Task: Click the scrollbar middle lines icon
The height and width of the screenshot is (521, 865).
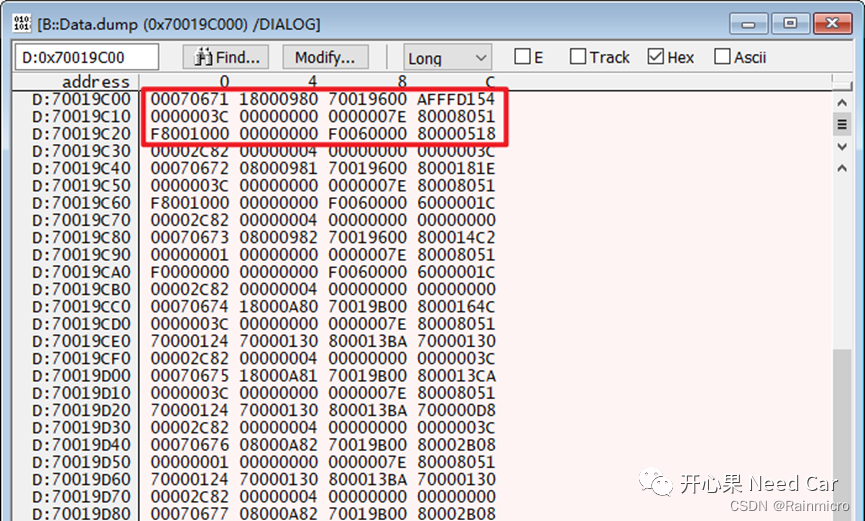Action: tap(842, 124)
